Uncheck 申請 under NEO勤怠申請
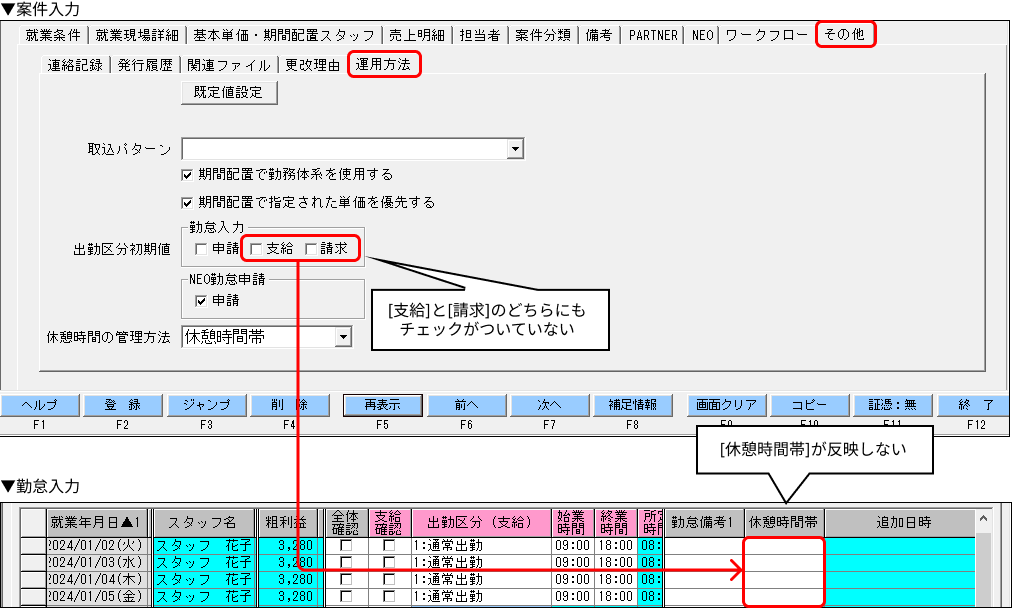 pos(201,300)
